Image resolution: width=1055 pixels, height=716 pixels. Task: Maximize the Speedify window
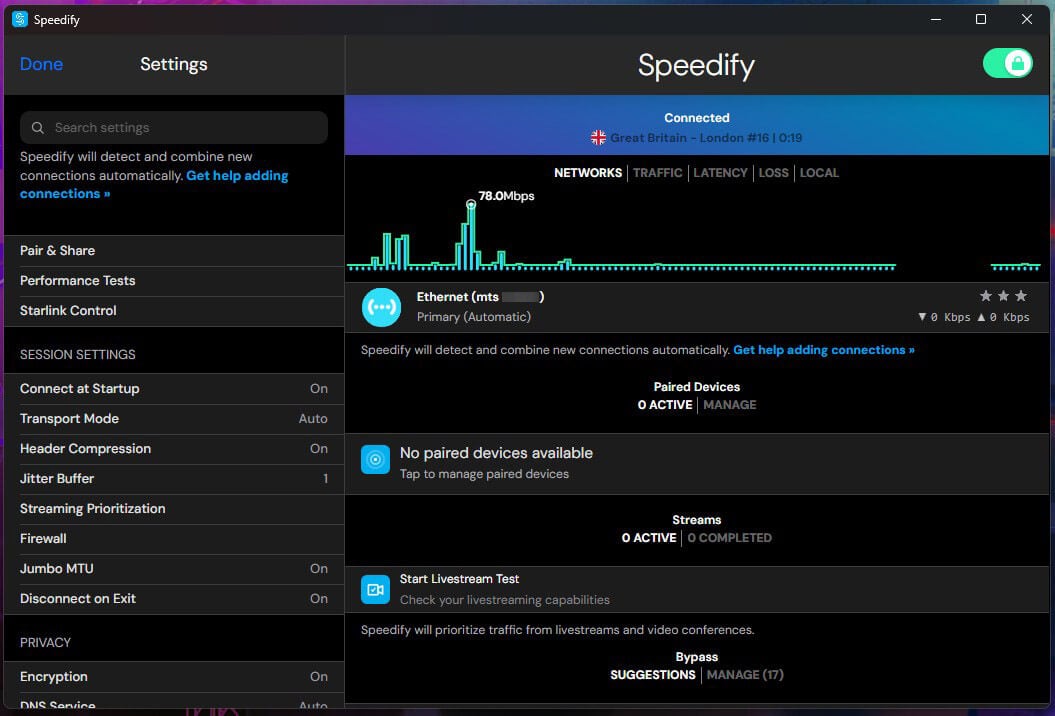[981, 19]
